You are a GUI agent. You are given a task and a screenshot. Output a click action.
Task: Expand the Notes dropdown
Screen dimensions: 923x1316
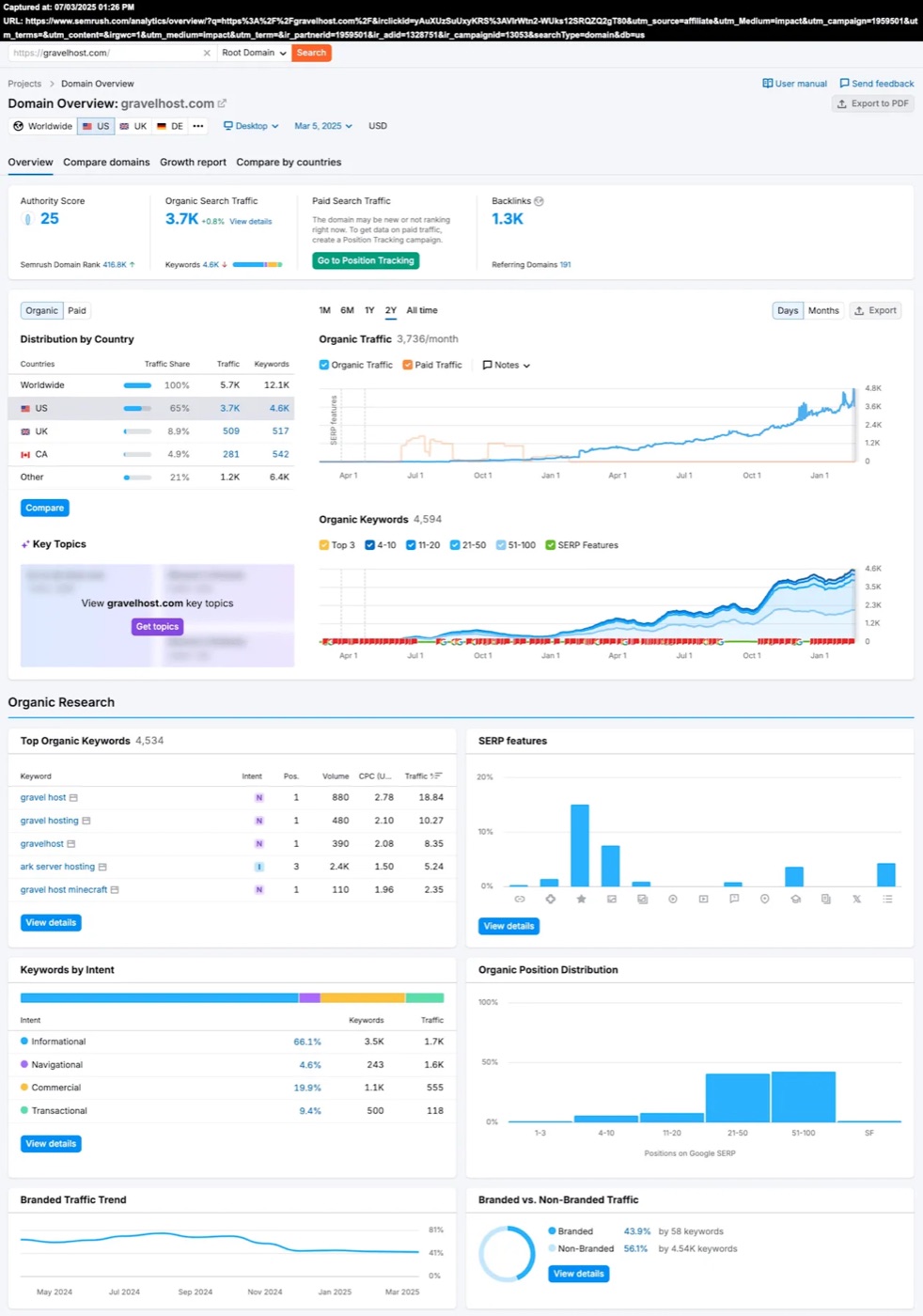pos(507,365)
